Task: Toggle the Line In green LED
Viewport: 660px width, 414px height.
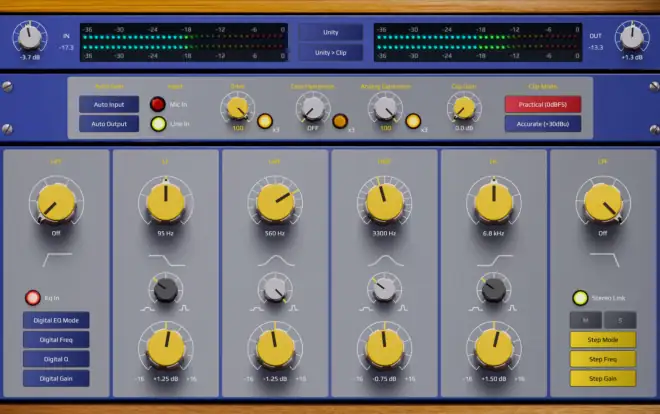Action: click(158, 124)
